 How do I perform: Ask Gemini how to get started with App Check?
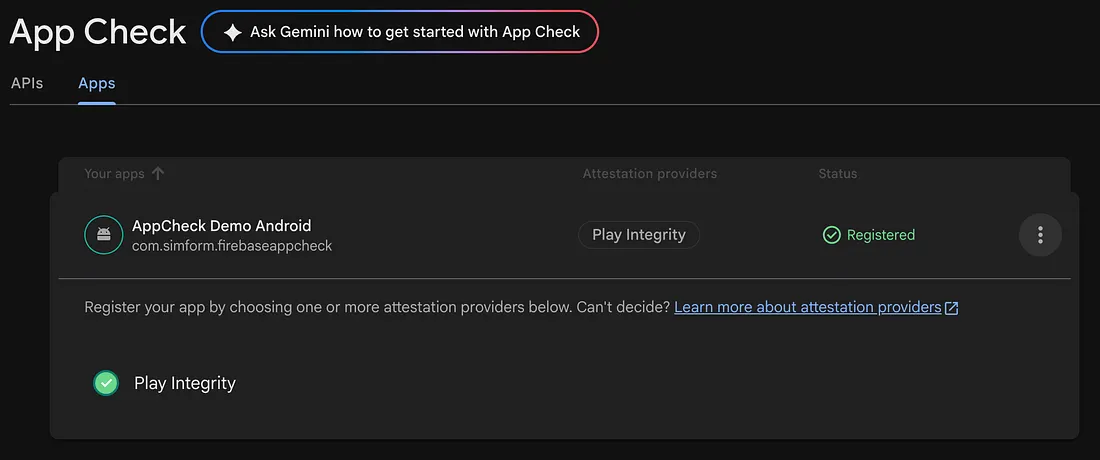pyautogui.click(x=400, y=32)
